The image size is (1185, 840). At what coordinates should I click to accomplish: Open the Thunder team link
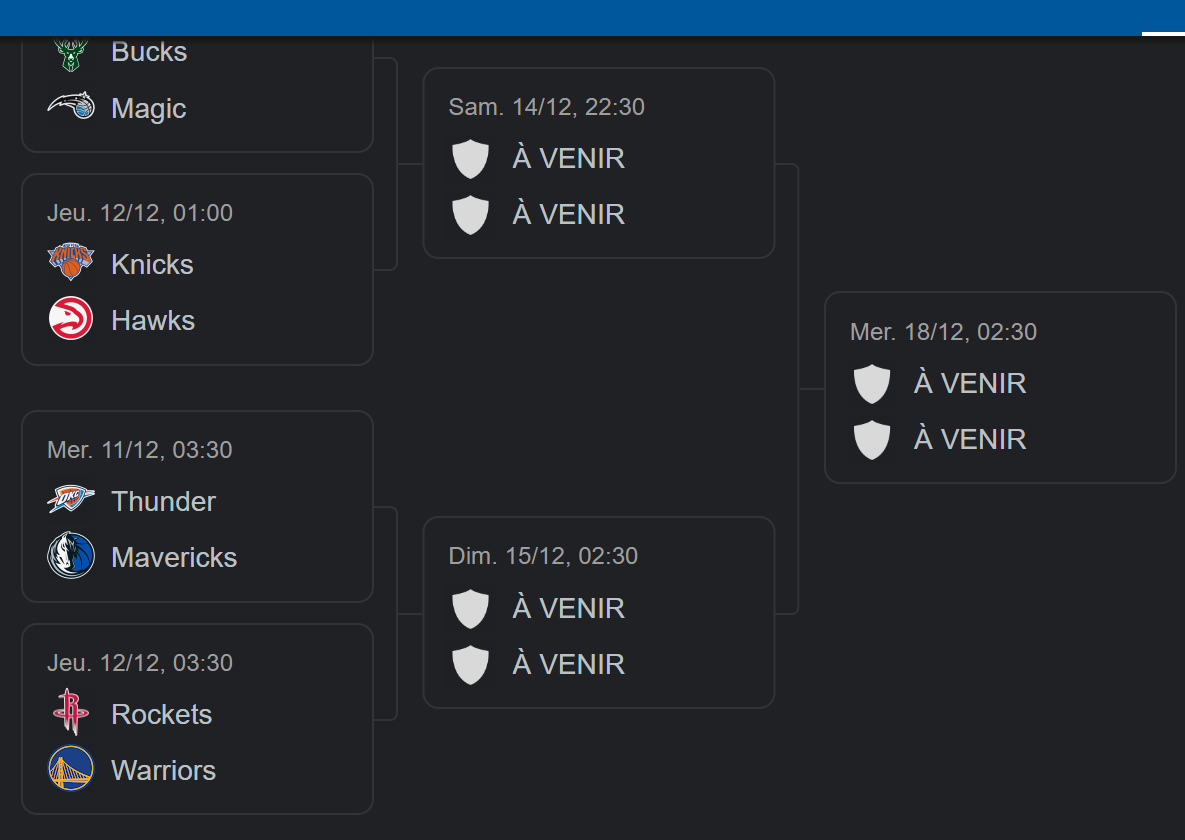pyautogui.click(x=163, y=501)
